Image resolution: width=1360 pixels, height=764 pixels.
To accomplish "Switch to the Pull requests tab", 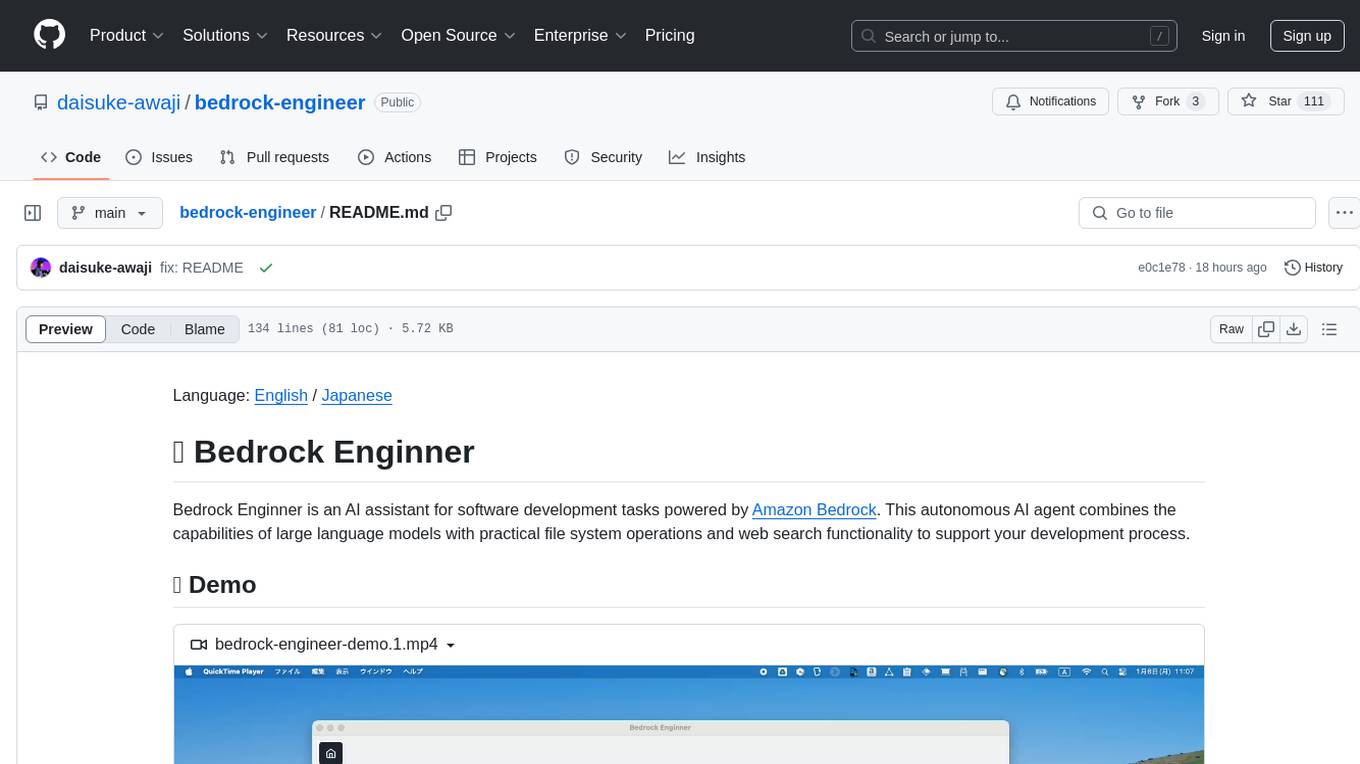I will (274, 157).
